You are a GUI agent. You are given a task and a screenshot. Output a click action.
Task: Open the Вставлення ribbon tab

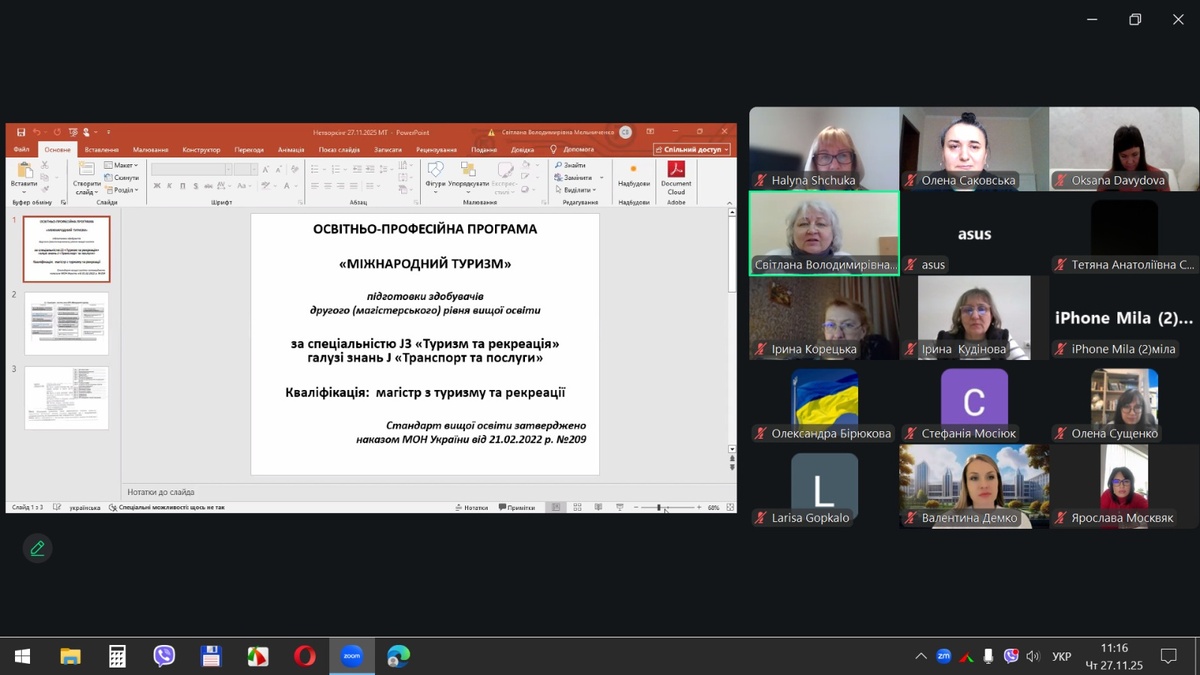click(102, 150)
